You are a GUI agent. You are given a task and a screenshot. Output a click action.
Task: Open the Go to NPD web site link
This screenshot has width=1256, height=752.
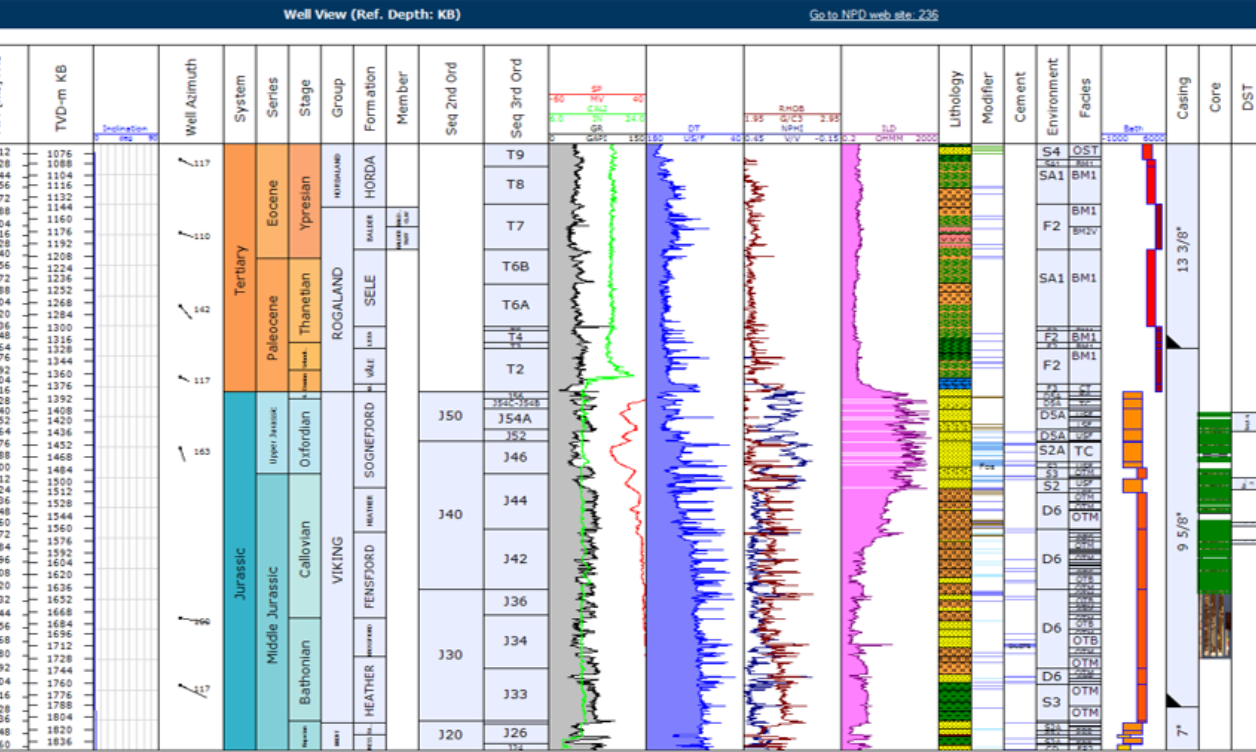873,15
